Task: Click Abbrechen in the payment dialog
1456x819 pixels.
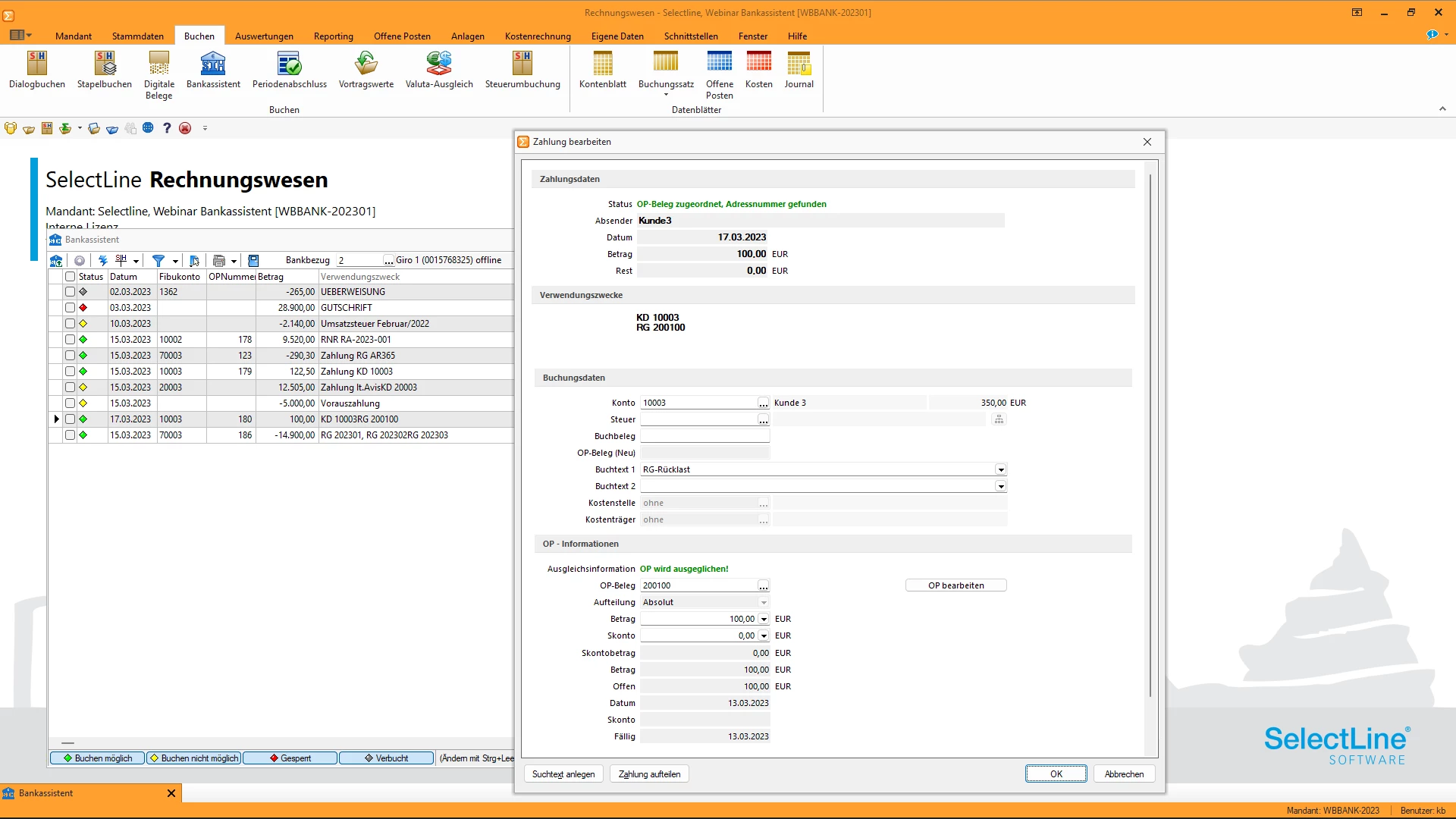Action: 1124,773
